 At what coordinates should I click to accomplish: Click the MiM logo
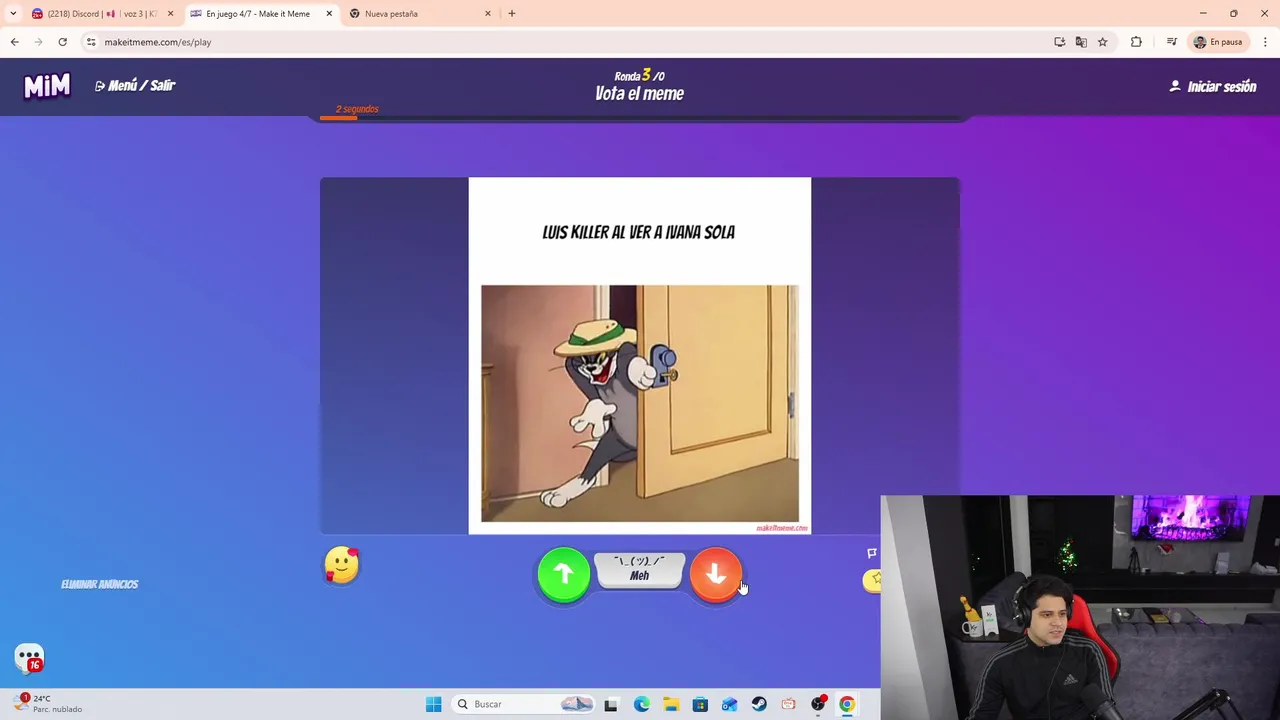[x=47, y=86]
